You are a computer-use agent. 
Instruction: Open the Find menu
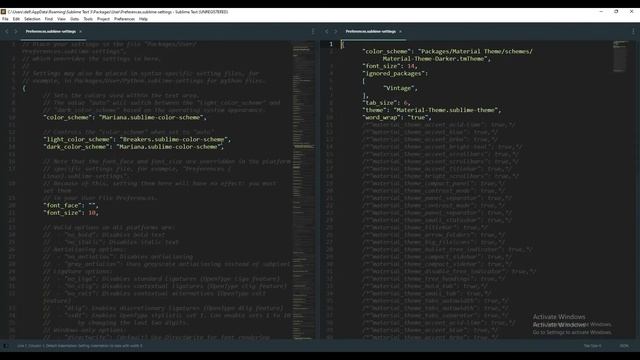tap(49, 19)
